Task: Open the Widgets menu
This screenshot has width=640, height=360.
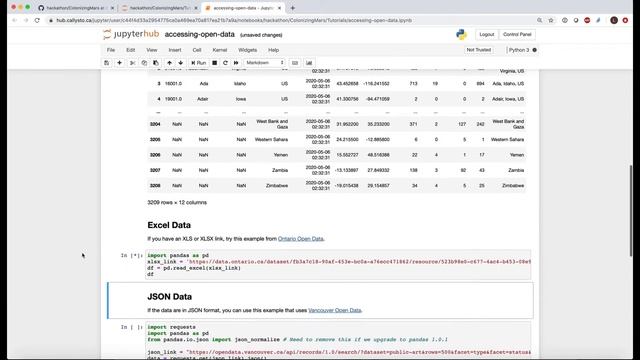Action: [x=247, y=50]
